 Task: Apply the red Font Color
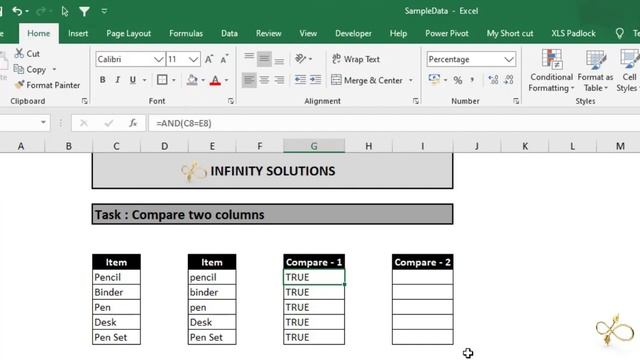[215, 80]
